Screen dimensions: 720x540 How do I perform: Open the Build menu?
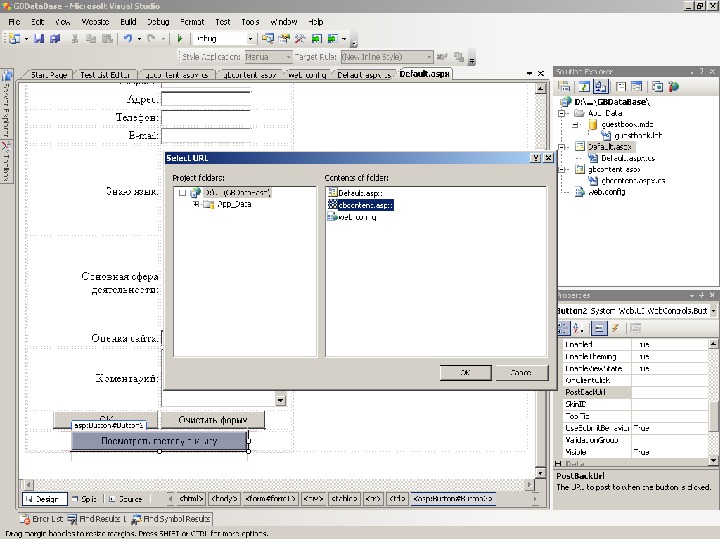(x=128, y=21)
